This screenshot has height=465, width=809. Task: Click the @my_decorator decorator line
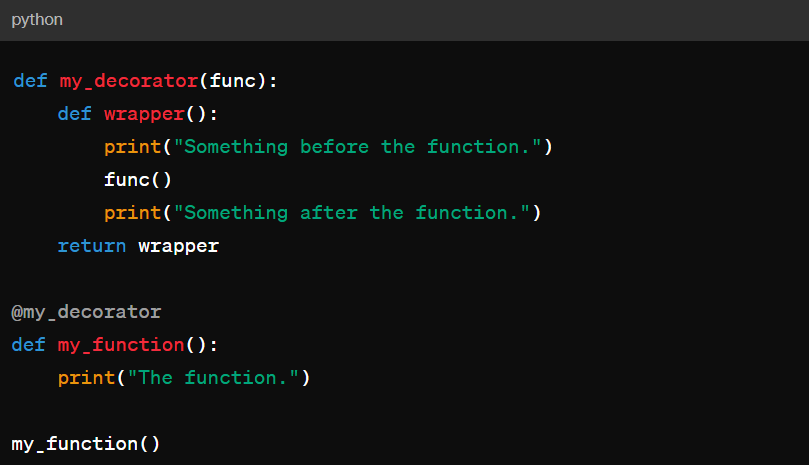click(86, 312)
